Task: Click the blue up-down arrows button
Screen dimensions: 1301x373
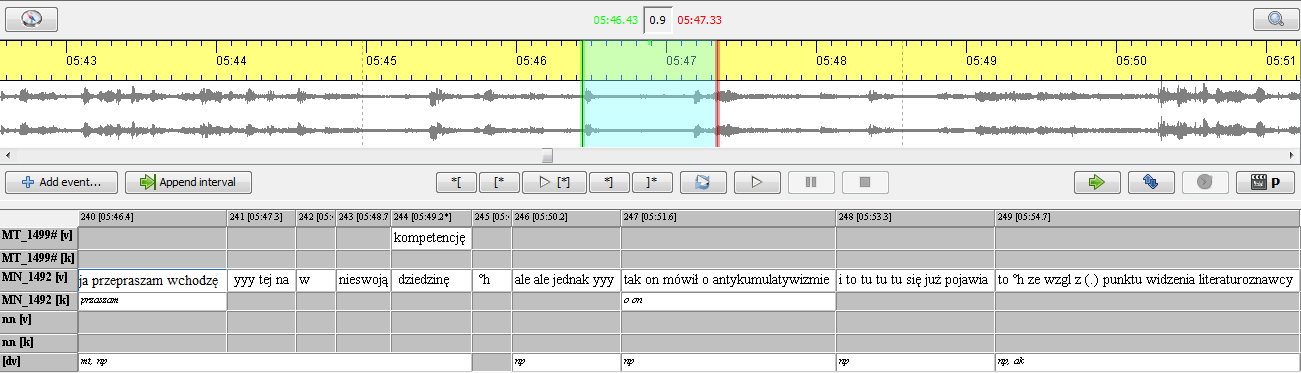Action: [x=1151, y=182]
